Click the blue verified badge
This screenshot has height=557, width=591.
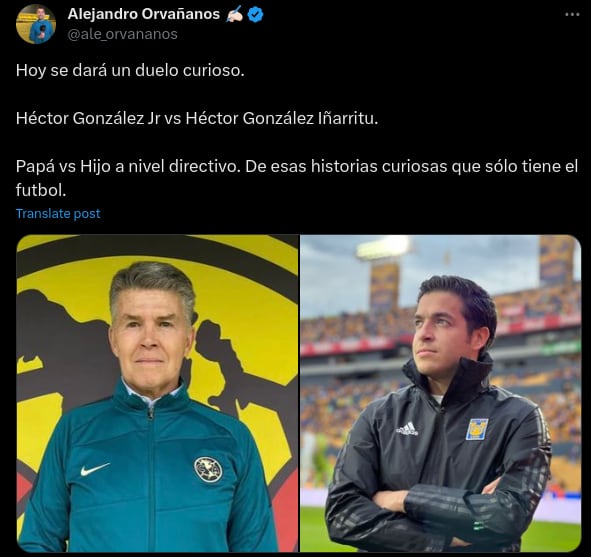(x=256, y=14)
